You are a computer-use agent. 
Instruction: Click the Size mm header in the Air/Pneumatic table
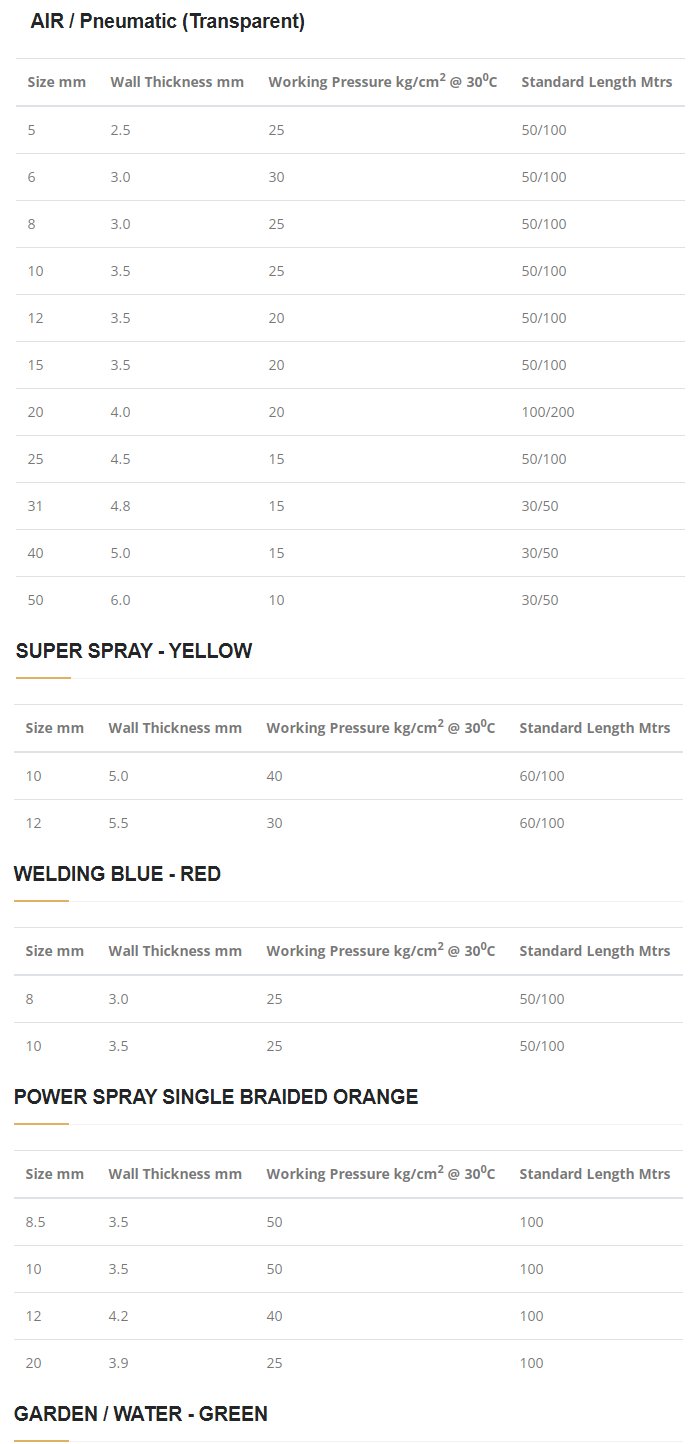click(x=57, y=82)
